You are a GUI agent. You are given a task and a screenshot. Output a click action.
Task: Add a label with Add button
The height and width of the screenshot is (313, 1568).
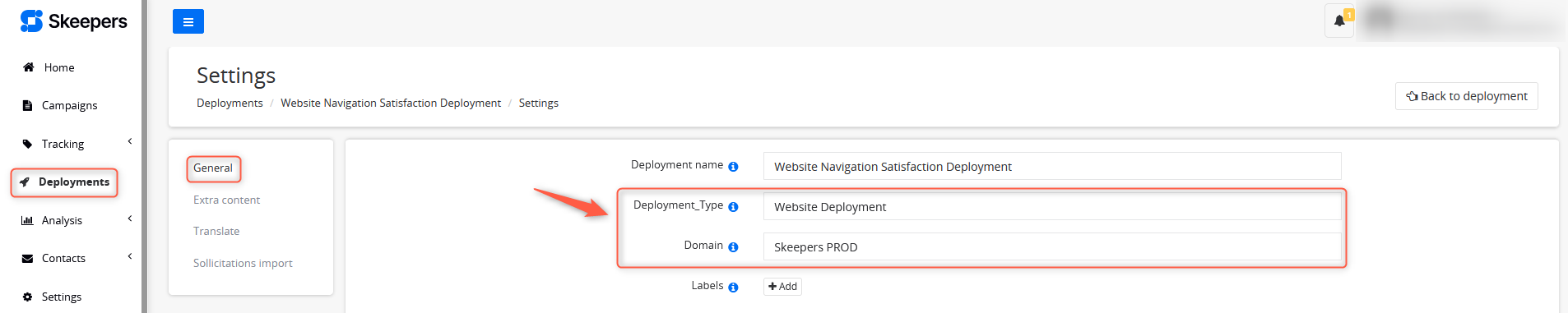[x=782, y=287]
